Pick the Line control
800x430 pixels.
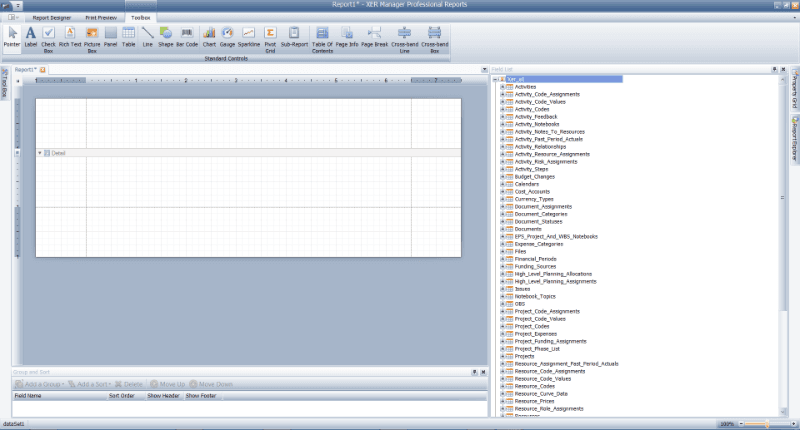tap(147, 38)
